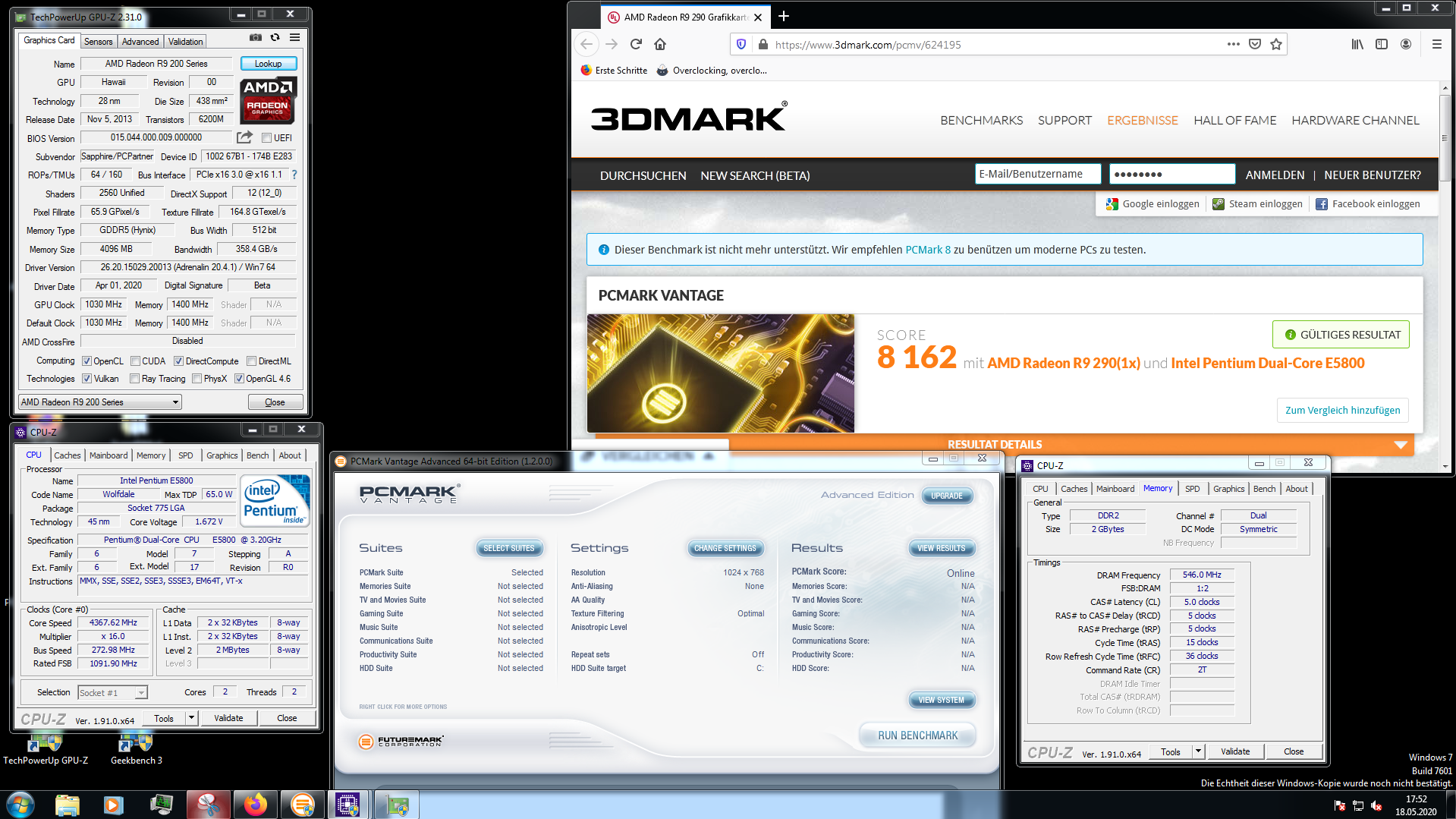This screenshot has width=1456, height=819.
Task: Toggle the Firefox sidebar icon
Action: [1382, 44]
